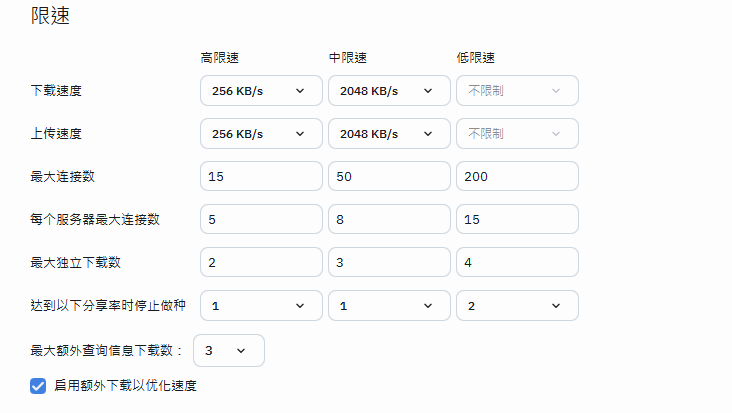
Task: Click the 中限速 最大连接数 field
Action: click(x=389, y=176)
